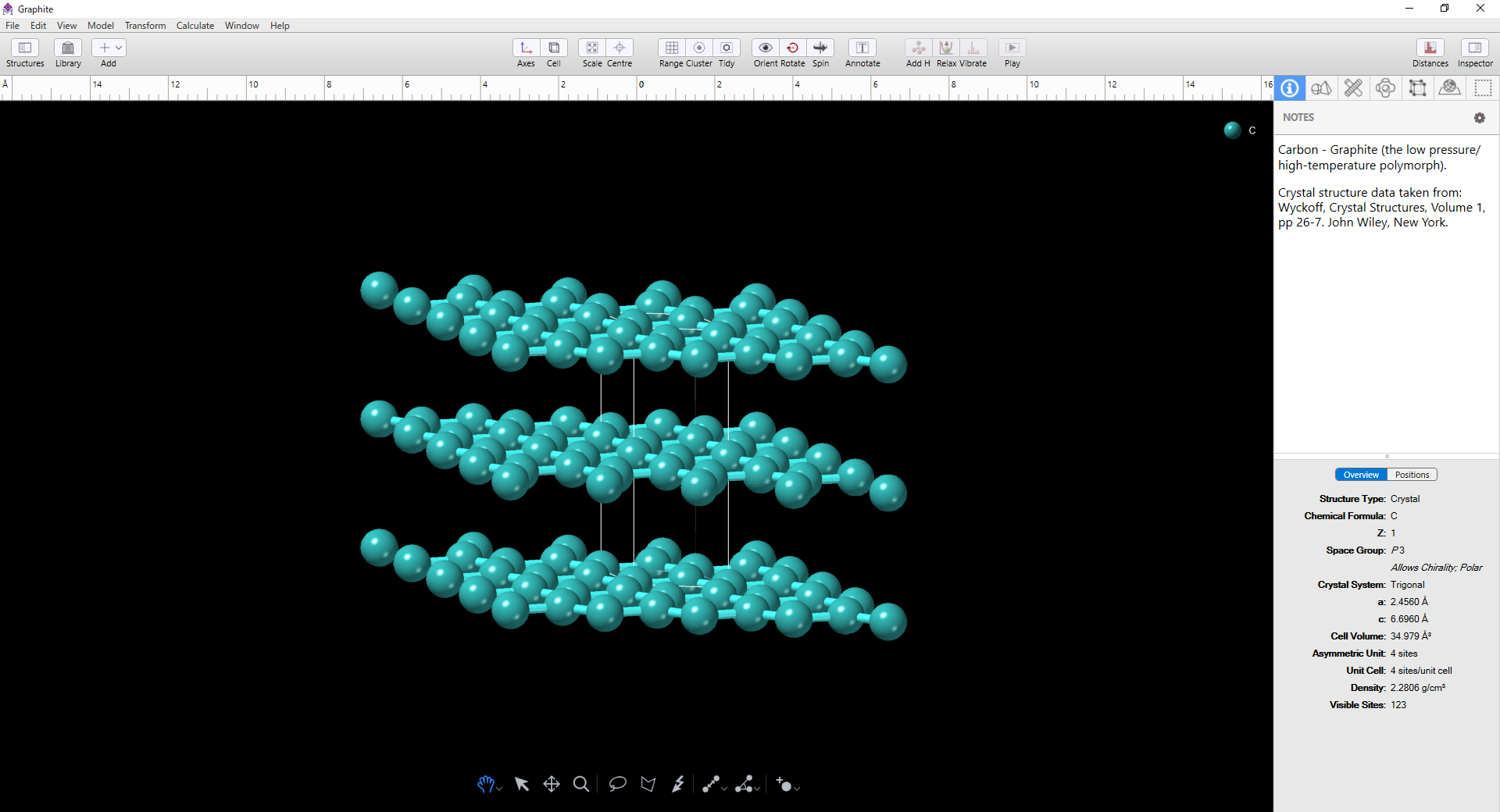1500x812 pixels.
Task: Select the arrow pointer tool
Action: [522, 784]
